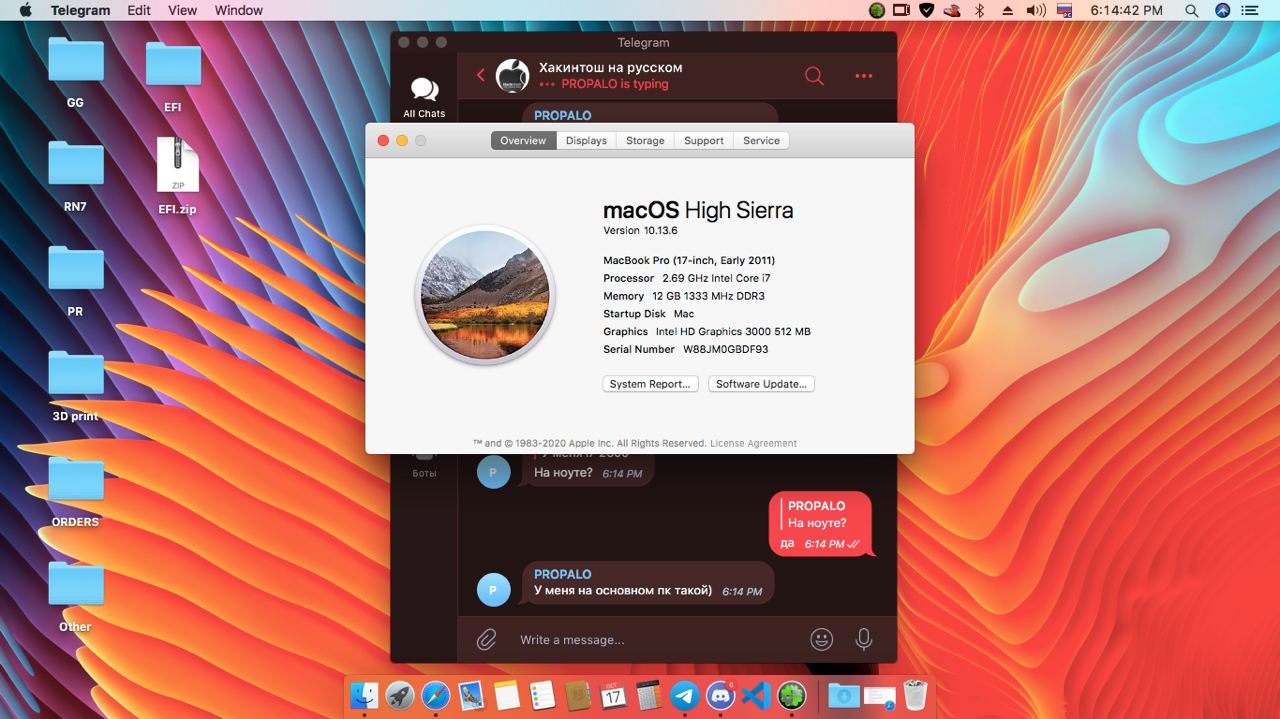The height and width of the screenshot is (719, 1280).
Task: Click the System Report... button
Action: click(650, 384)
